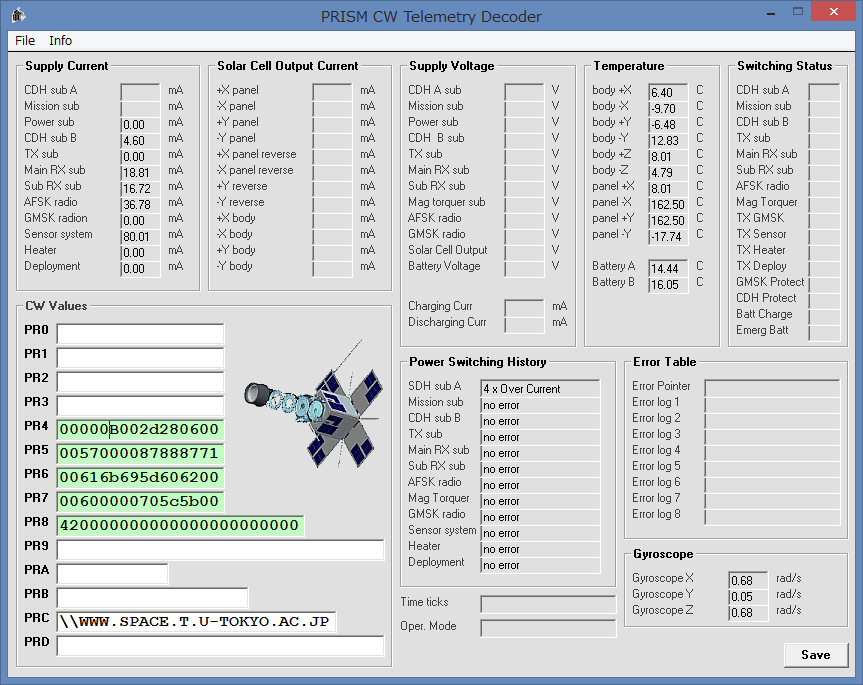This screenshot has height=685, width=863.
Task: Click the application icon in title bar
Action: point(18,15)
